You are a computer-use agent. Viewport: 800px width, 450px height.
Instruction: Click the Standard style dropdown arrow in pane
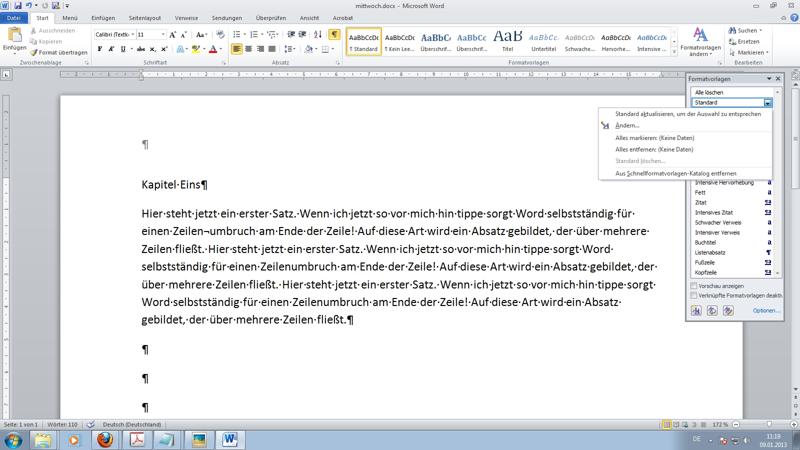coord(767,103)
